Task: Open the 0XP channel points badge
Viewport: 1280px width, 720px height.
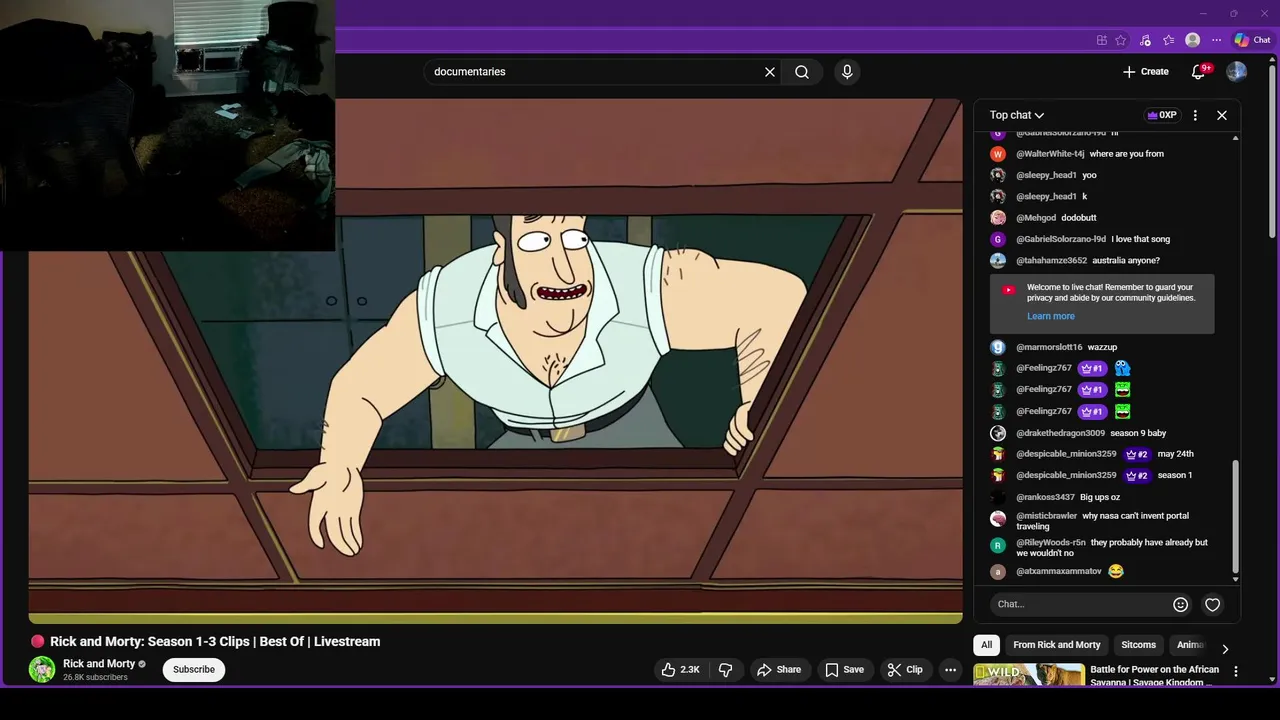Action: 1162,115
